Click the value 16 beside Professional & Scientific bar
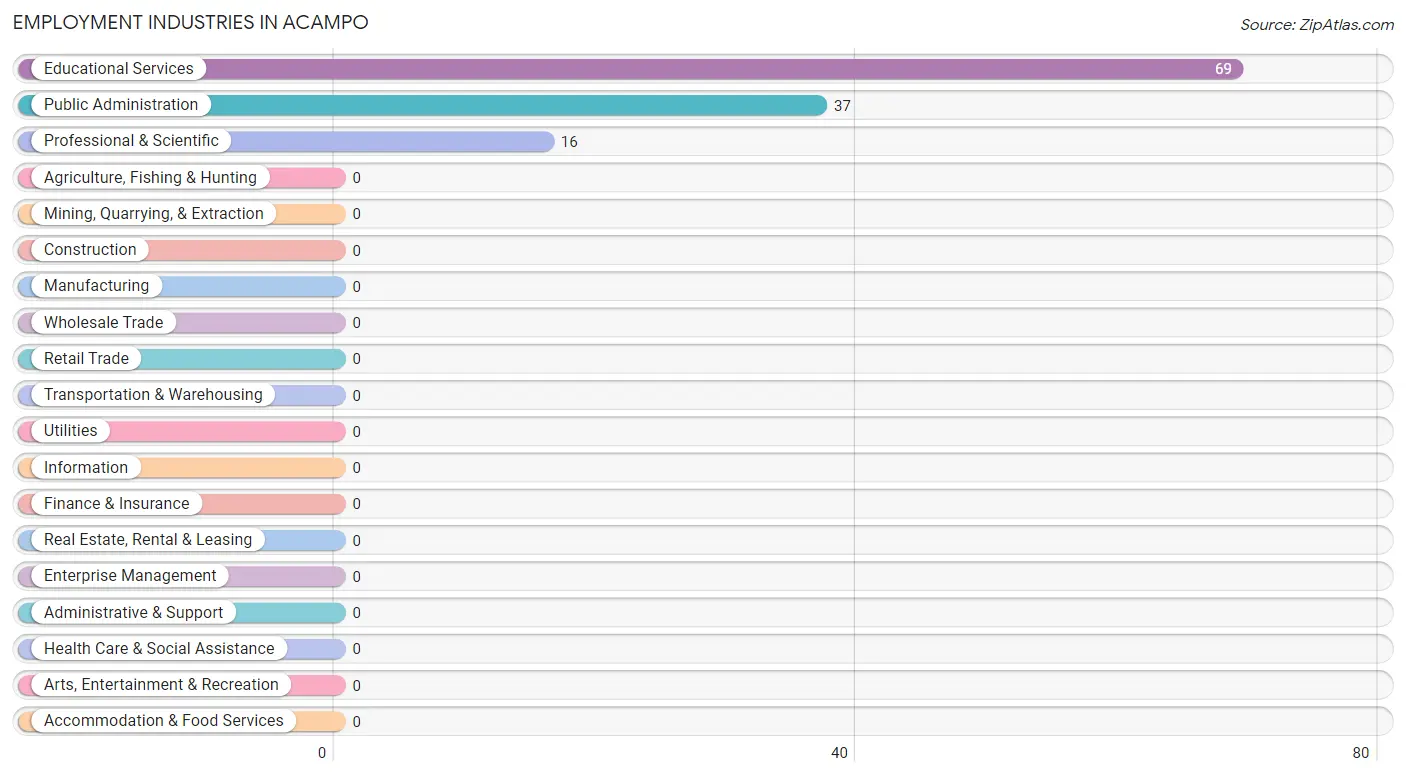The width and height of the screenshot is (1406, 776). coord(569,142)
